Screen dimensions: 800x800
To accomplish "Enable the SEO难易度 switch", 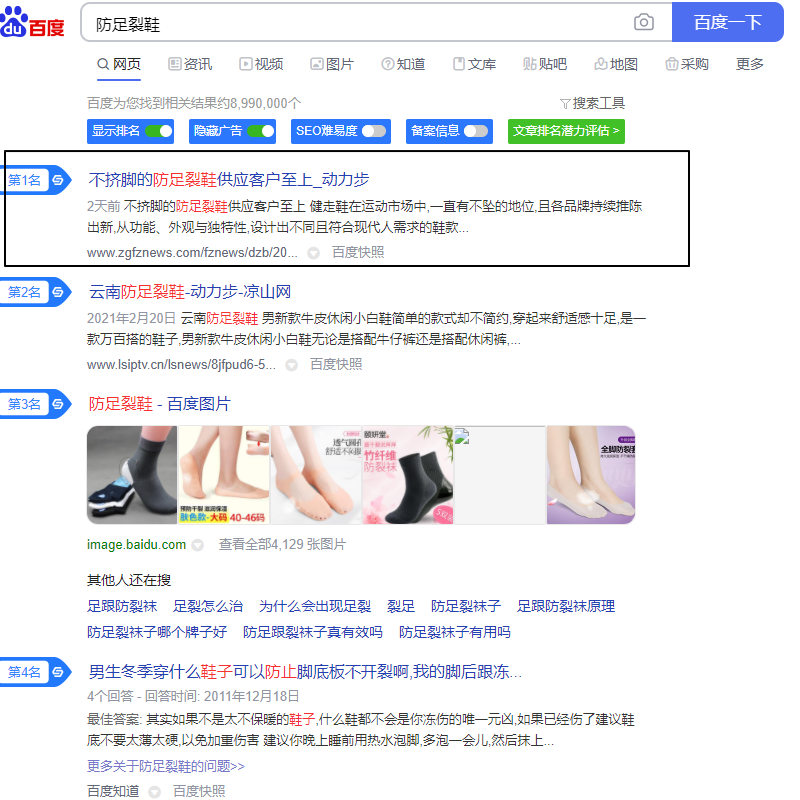I will pyautogui.click(x=374, y=131).
